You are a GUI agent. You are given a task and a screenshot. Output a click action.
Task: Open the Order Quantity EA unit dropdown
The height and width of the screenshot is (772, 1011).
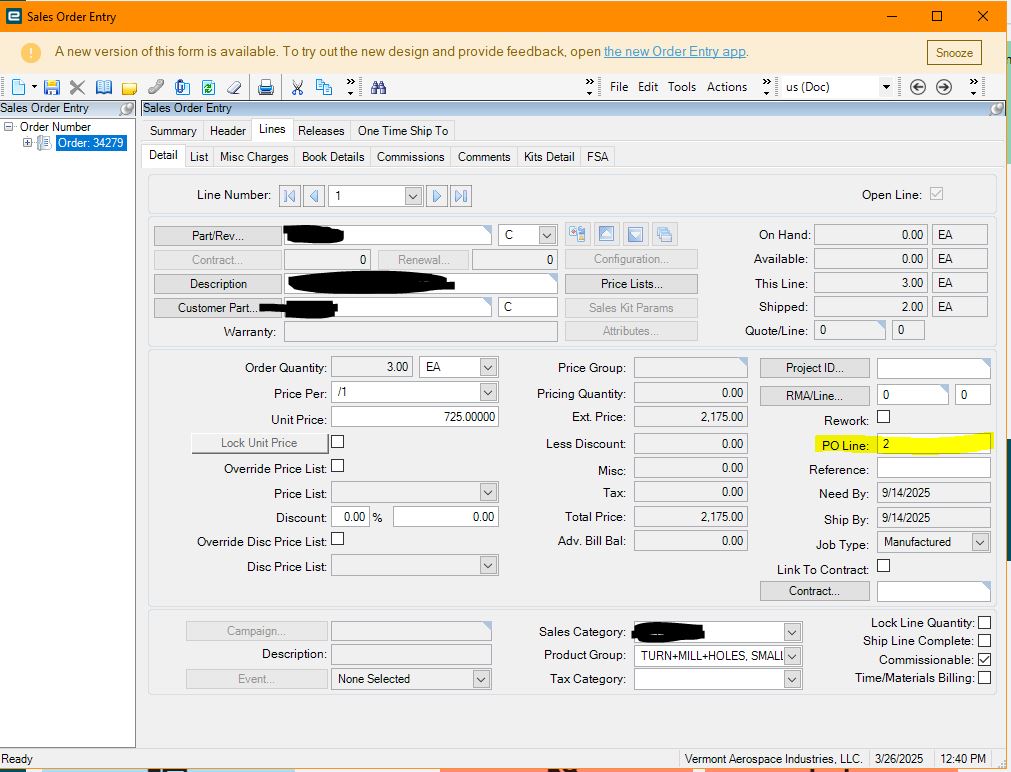488,368
